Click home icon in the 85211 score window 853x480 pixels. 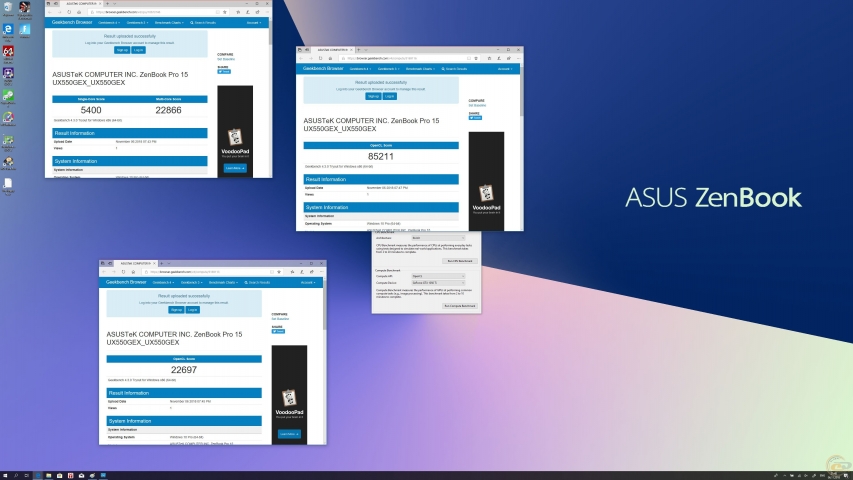click(x=330, y=58)
